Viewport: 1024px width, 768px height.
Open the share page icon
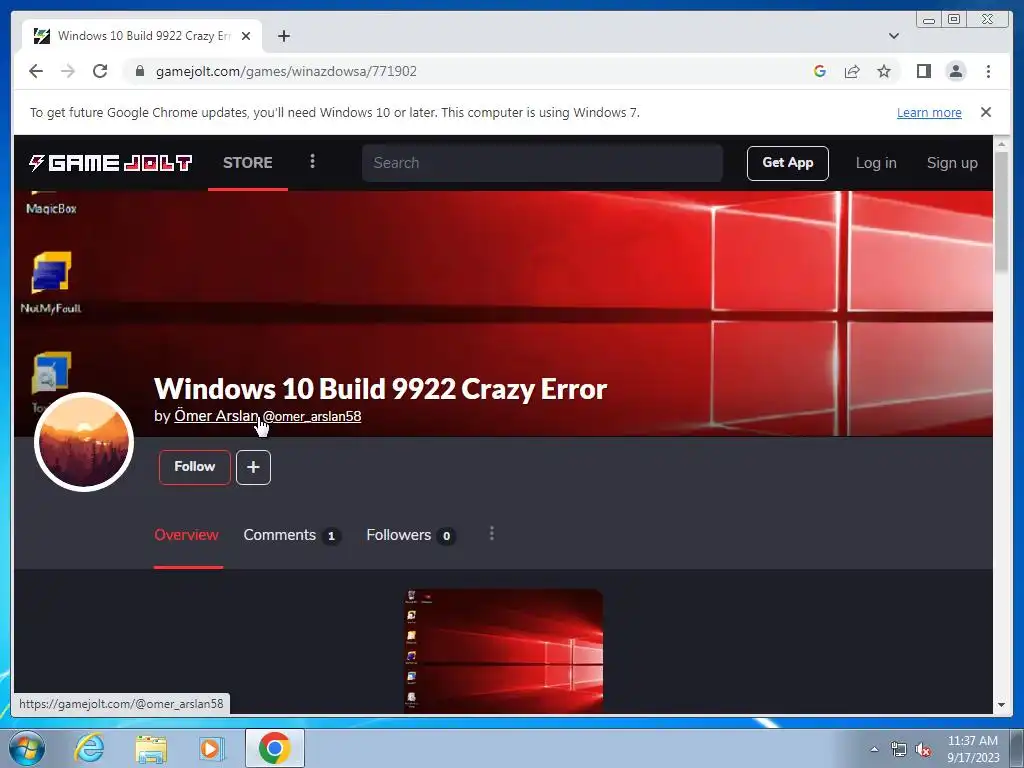click(852, 71)
